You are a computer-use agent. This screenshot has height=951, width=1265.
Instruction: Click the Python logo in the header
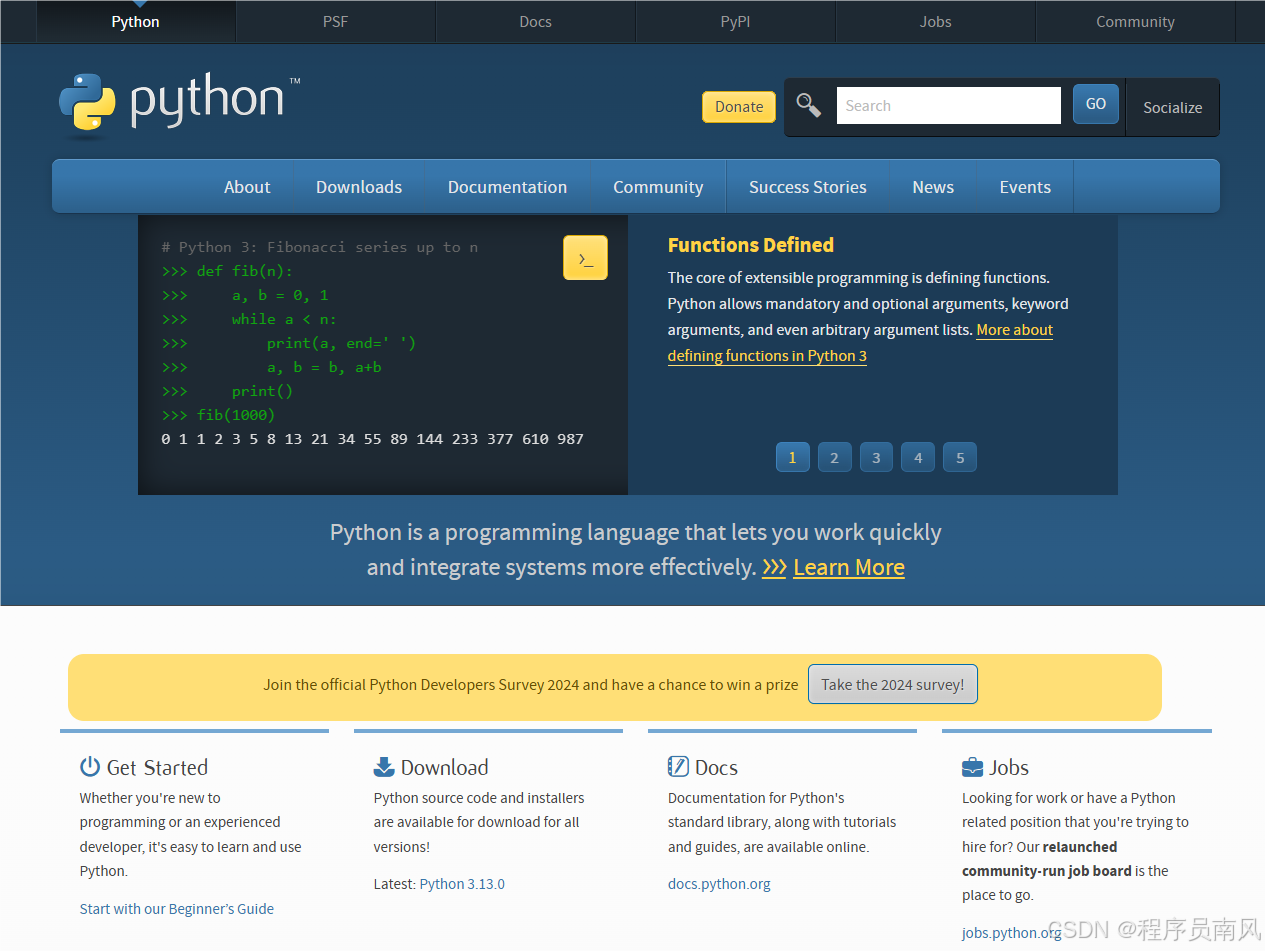[179, 104]
